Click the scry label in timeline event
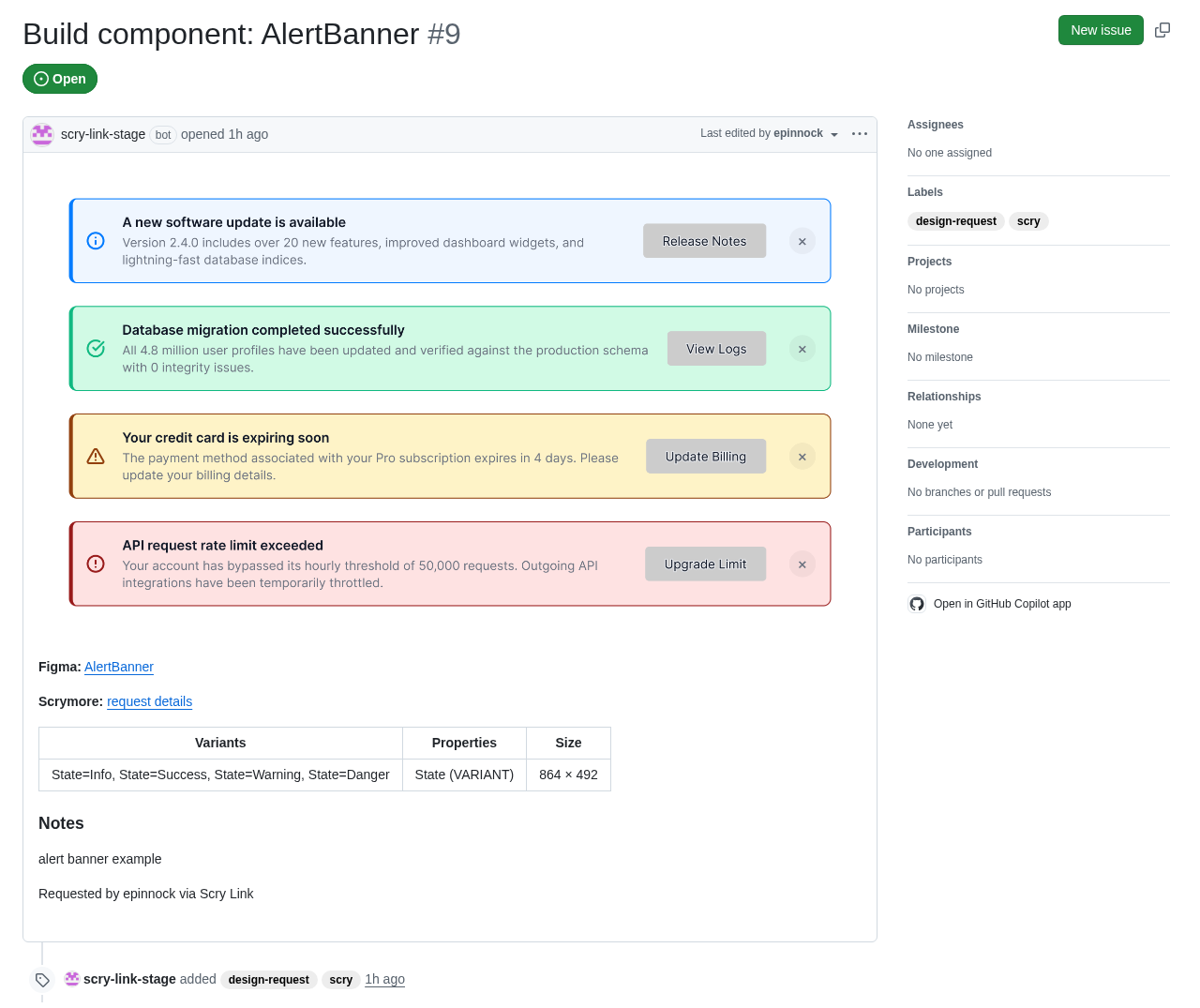 341,980
